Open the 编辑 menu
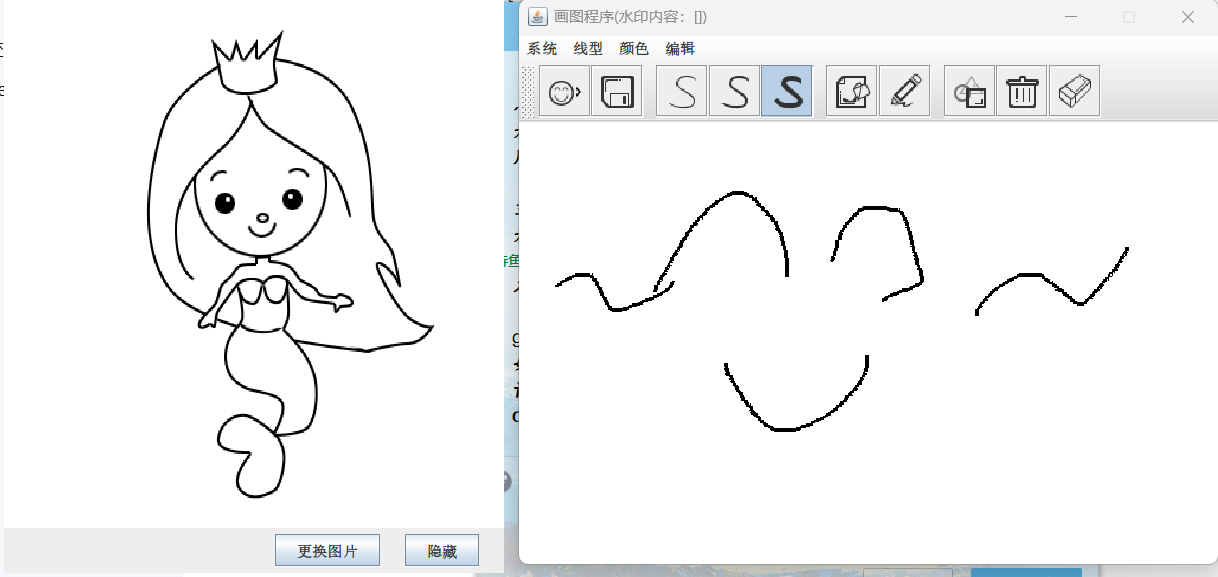Screen dimensions: 1218x577 [x=680, y=48]
